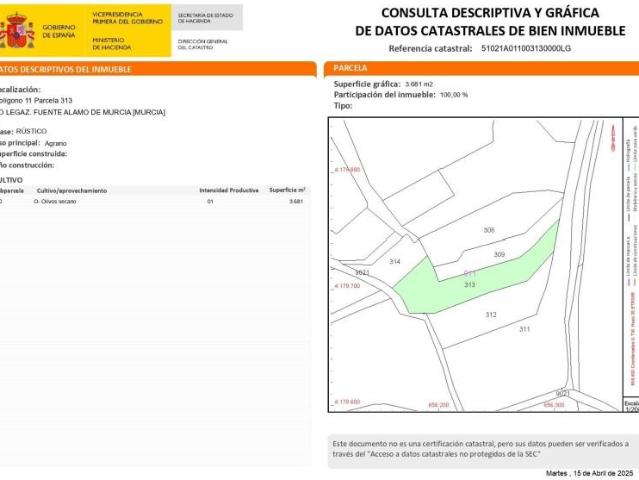Click parcel label 311 on the map

[x=524, y=329]
